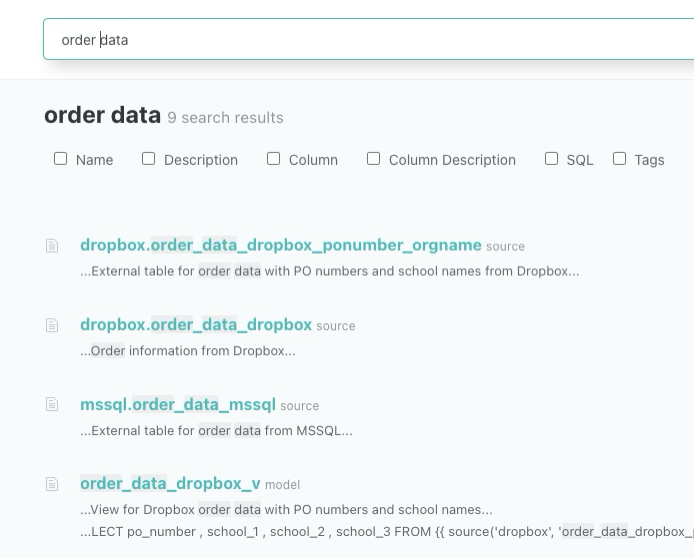Click document icon beside dropbox.order_data_dropbox
This screenshot has width=694, height=558.
(x=52, y=325)
